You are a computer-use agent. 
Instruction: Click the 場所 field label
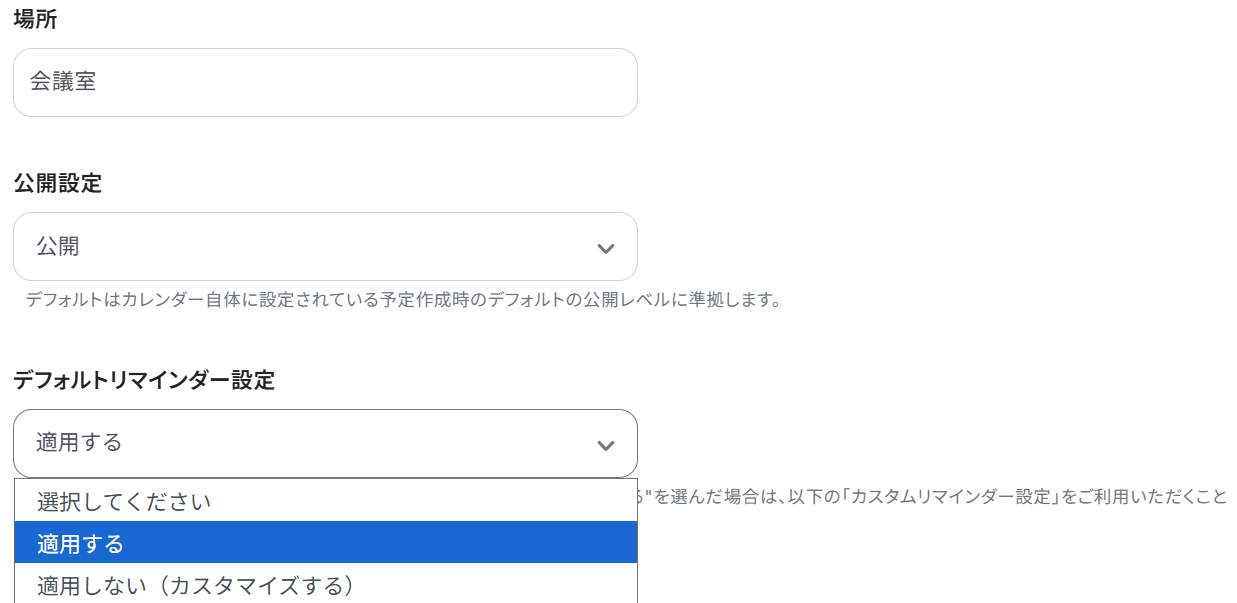35,19
